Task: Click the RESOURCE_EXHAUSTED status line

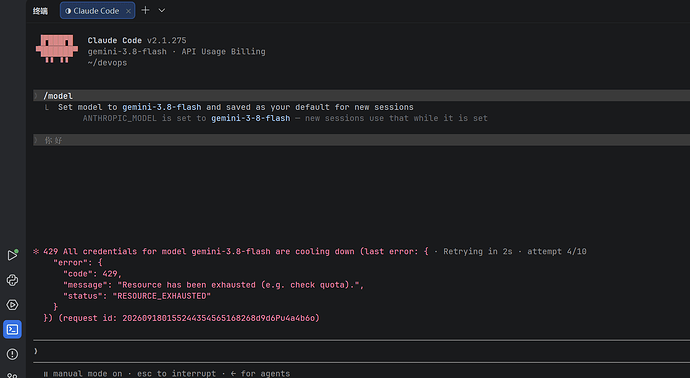Action: [137, 296]
